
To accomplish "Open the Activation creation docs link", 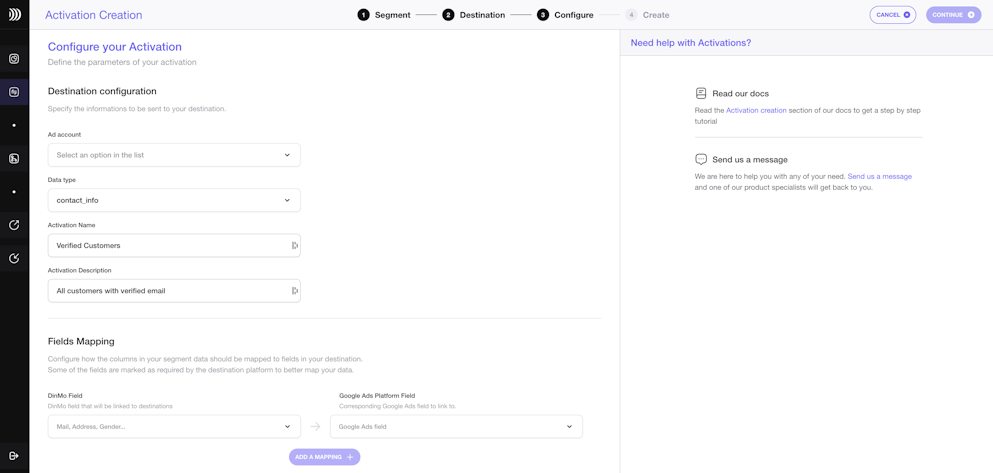I will coord(756,110).
